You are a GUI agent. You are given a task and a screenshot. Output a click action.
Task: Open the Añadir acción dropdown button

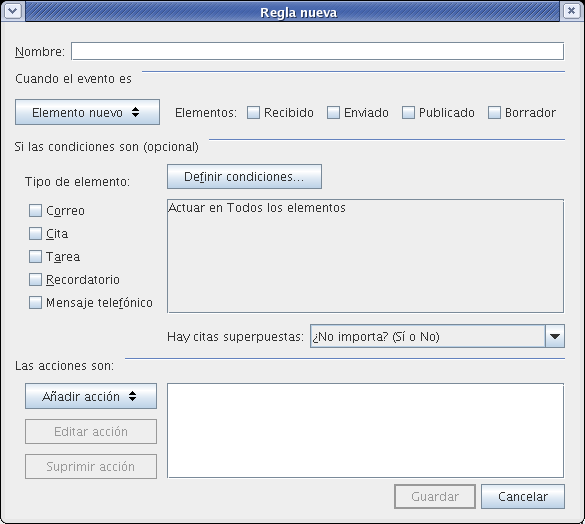[91, 396]
